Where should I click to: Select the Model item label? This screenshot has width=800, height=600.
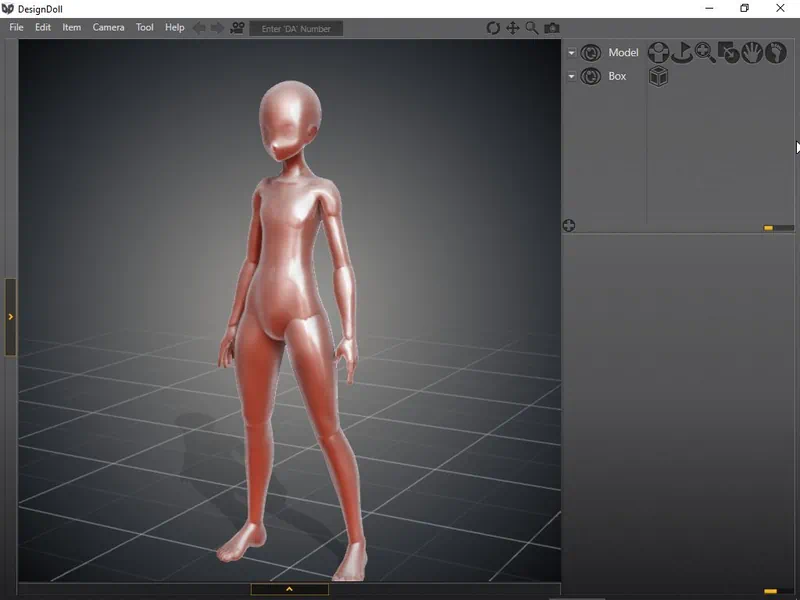click(x=623, y=53)
